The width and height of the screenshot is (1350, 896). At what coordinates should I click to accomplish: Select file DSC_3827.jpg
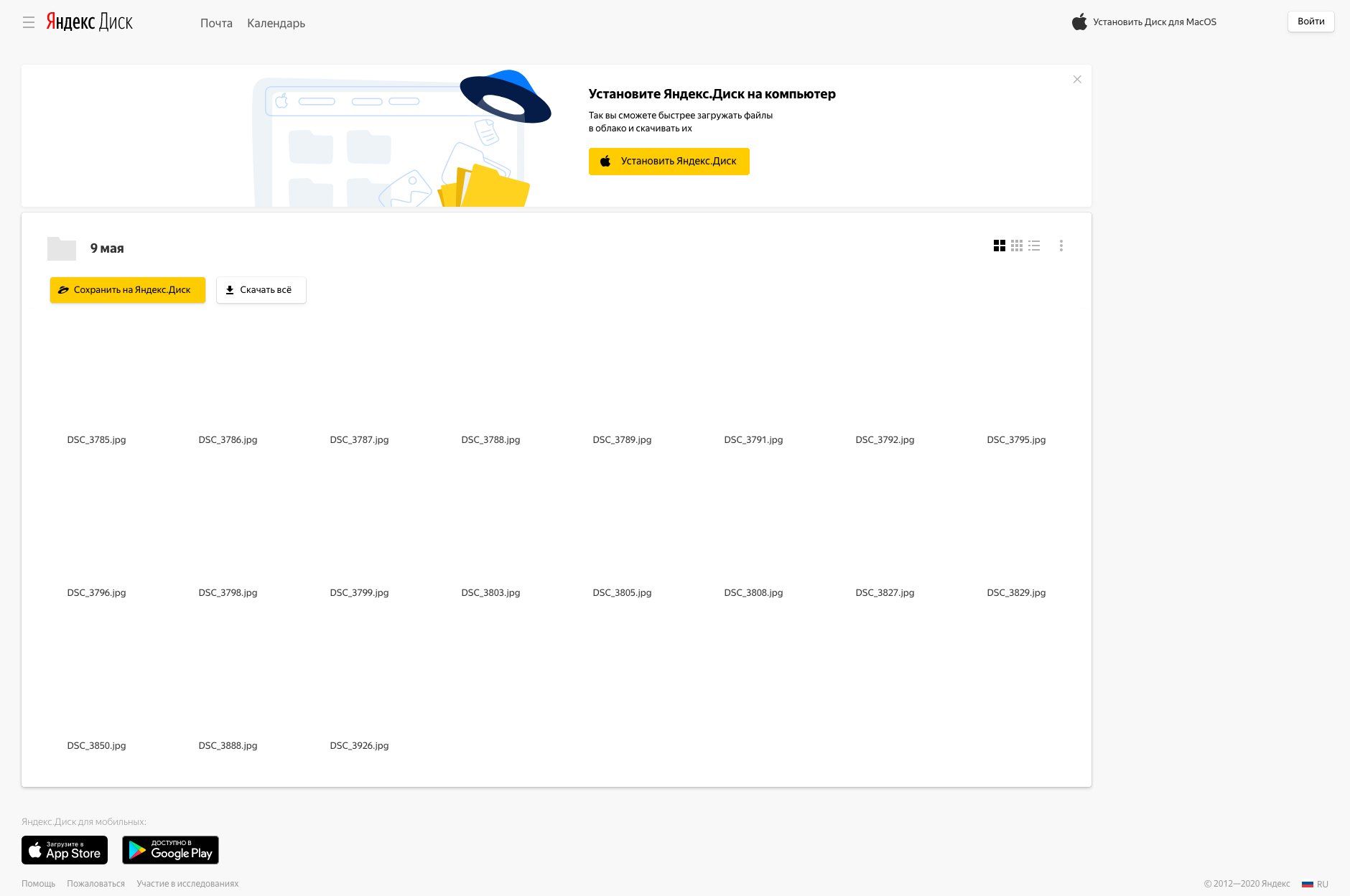click(885, 592)
